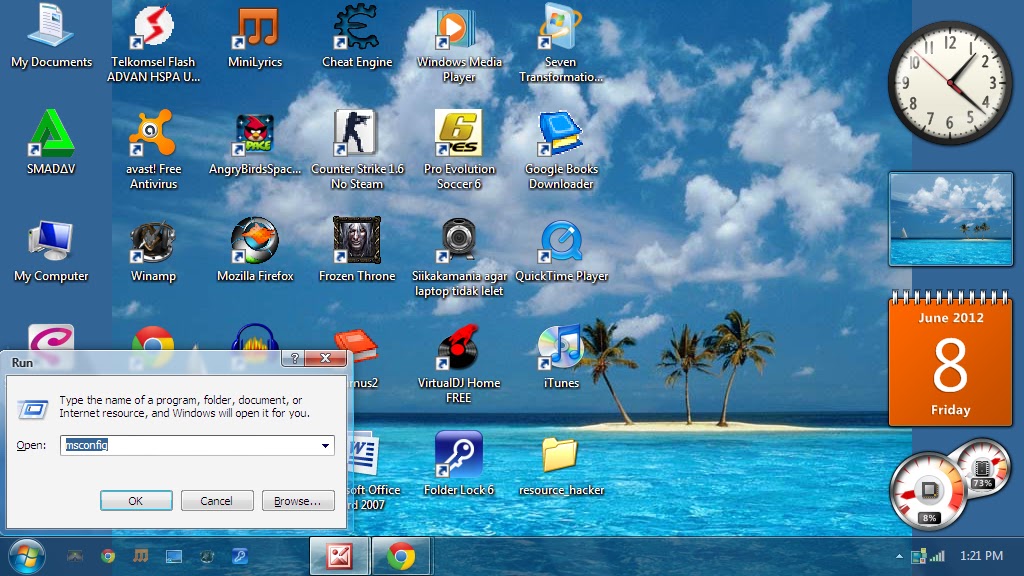1024x576 pixels.
Task: Open resource_hacker folder
Action: point(561,465)
